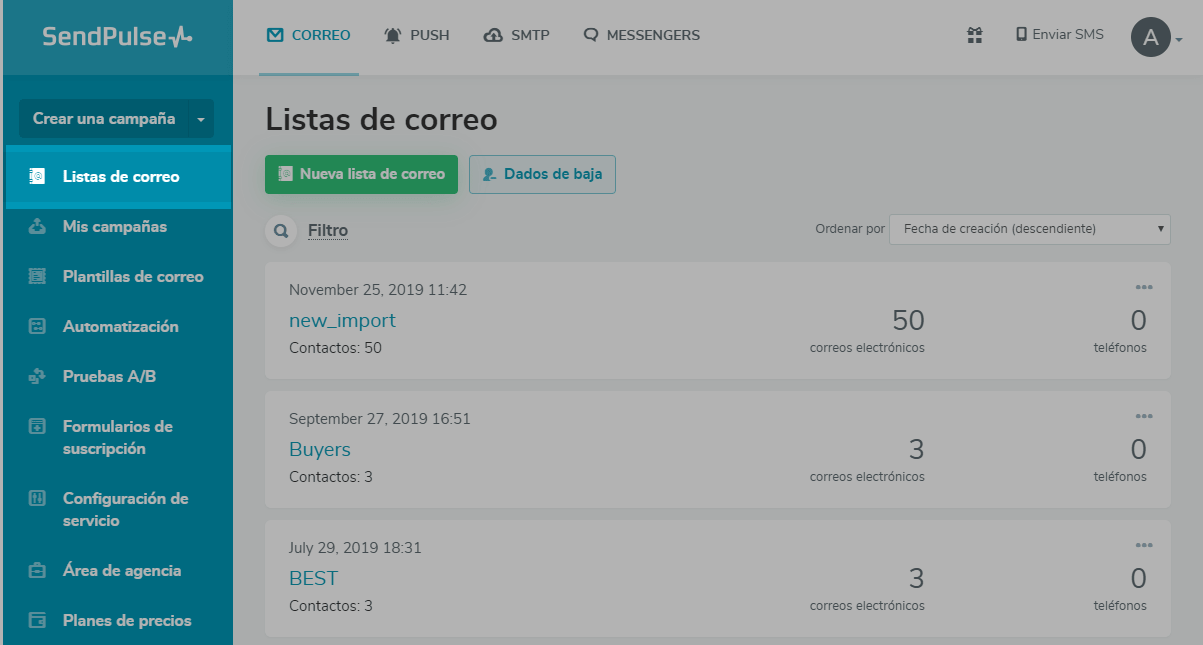1203x645 pixels.
Task: Open three-dots menu for Buyers list
Action: (x=1144, y=417)
